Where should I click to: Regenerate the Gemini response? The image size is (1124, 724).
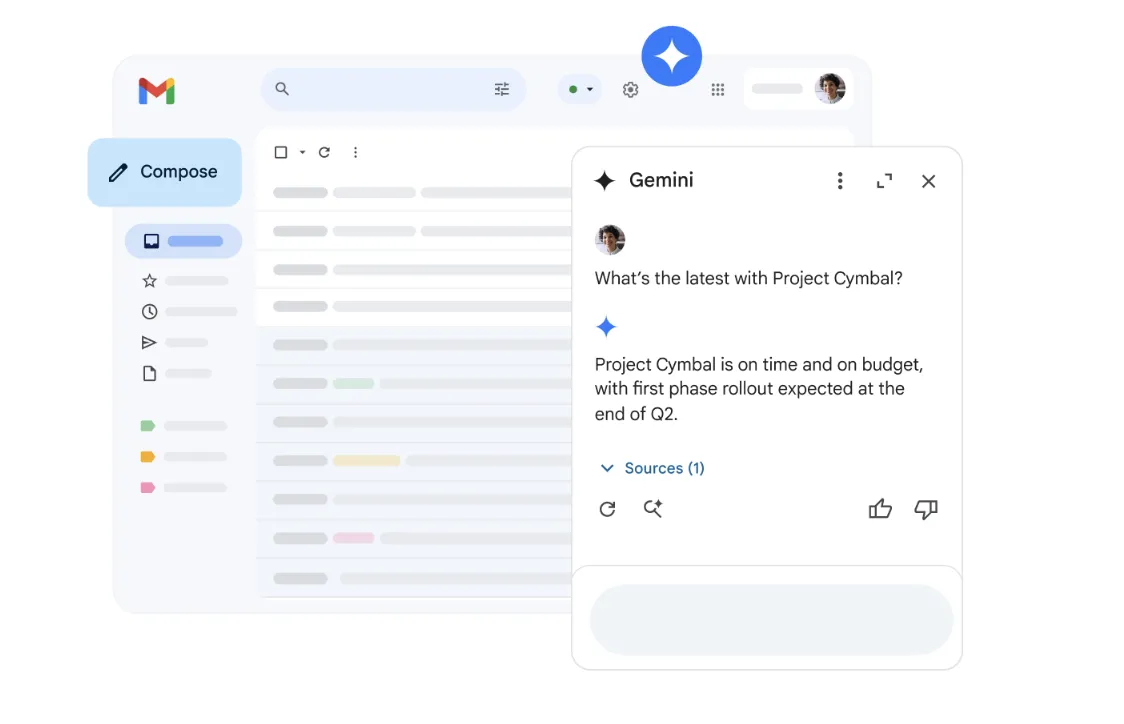tap(607, 509)
